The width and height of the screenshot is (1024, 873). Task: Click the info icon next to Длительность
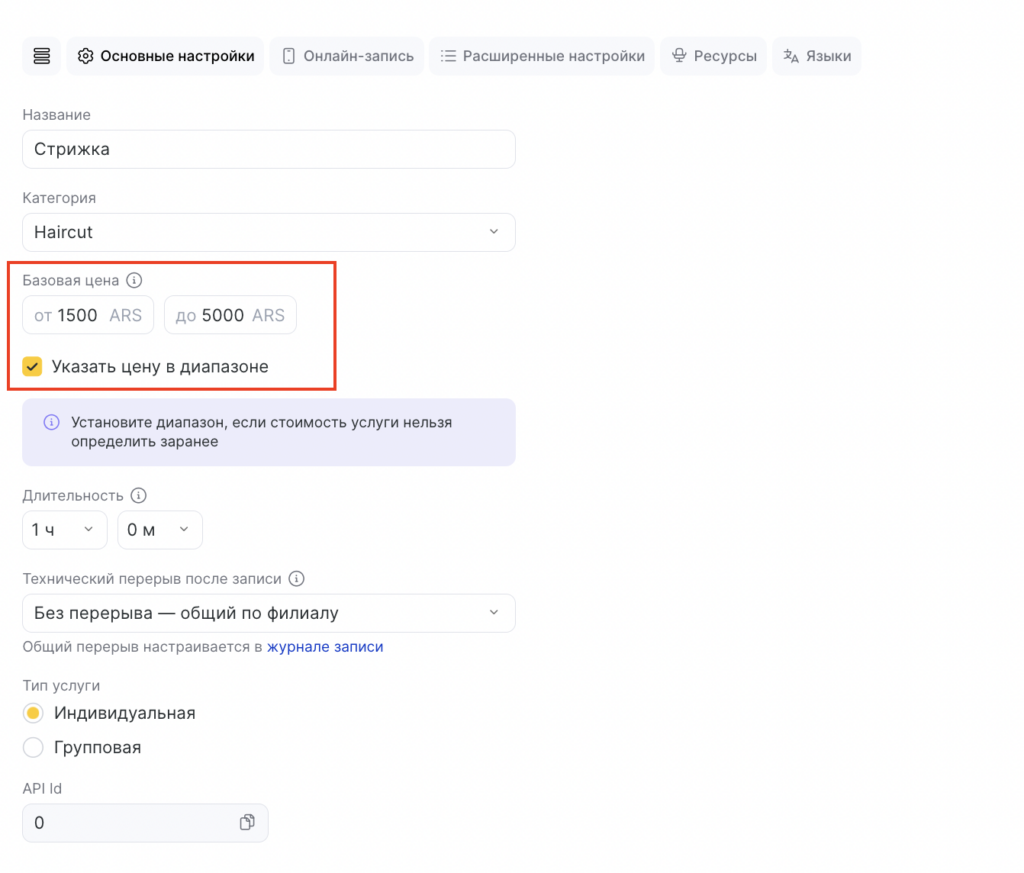coord(139,495)
